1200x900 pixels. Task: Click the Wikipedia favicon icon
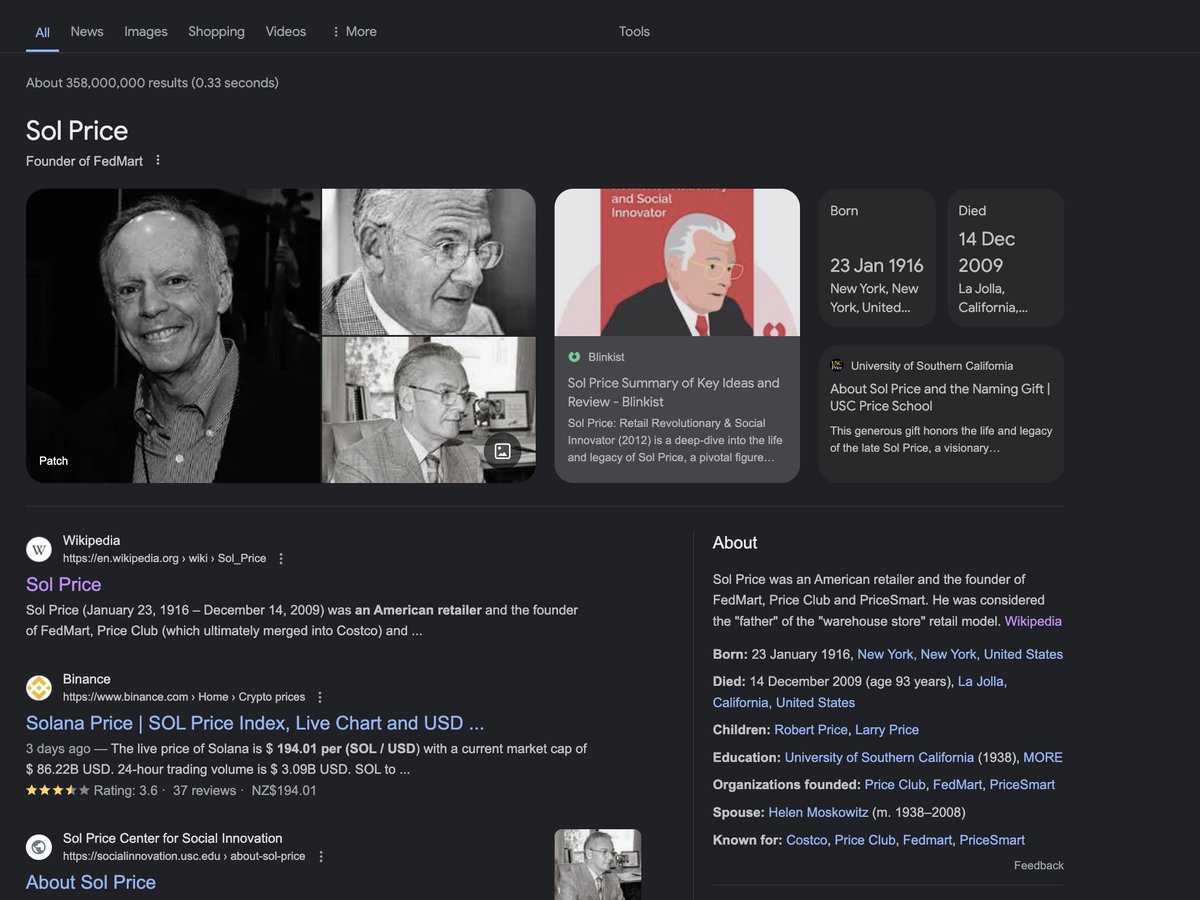coord(39,549)
